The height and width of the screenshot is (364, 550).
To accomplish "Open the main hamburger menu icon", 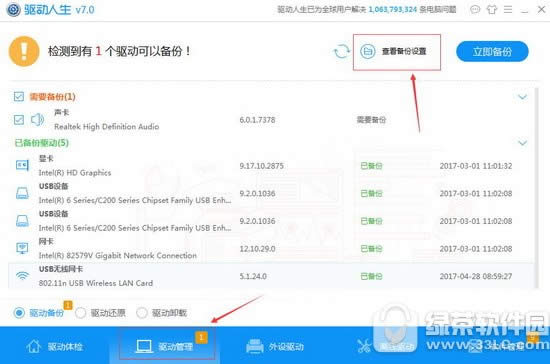I will [x=508, y=9].
